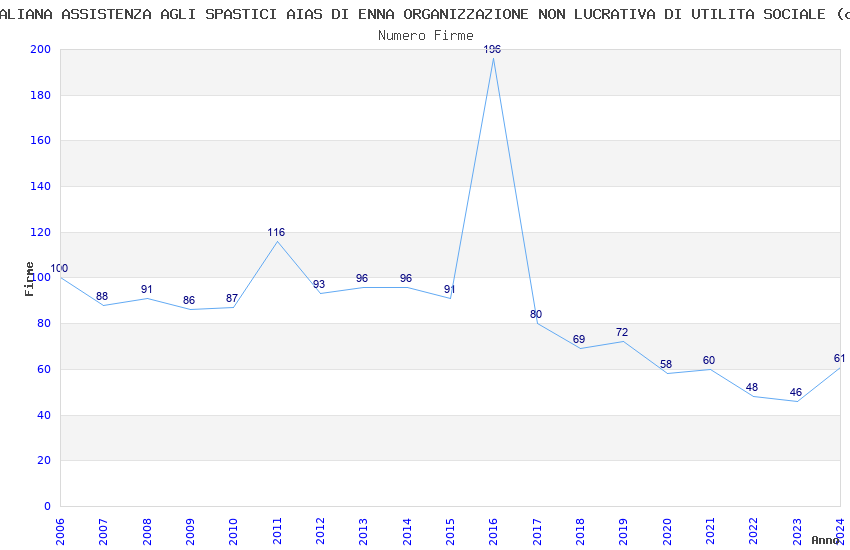Click the Firme vertical axis title
The width and height of the screenshot is (850, 550).
(x=29, y=279)
